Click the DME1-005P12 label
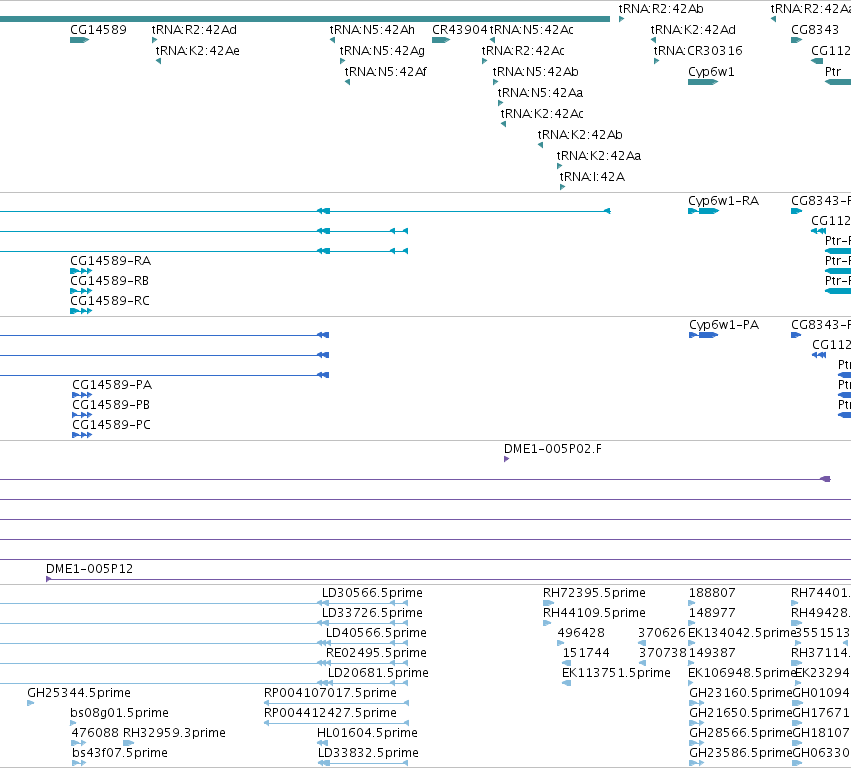 (90, 569)
